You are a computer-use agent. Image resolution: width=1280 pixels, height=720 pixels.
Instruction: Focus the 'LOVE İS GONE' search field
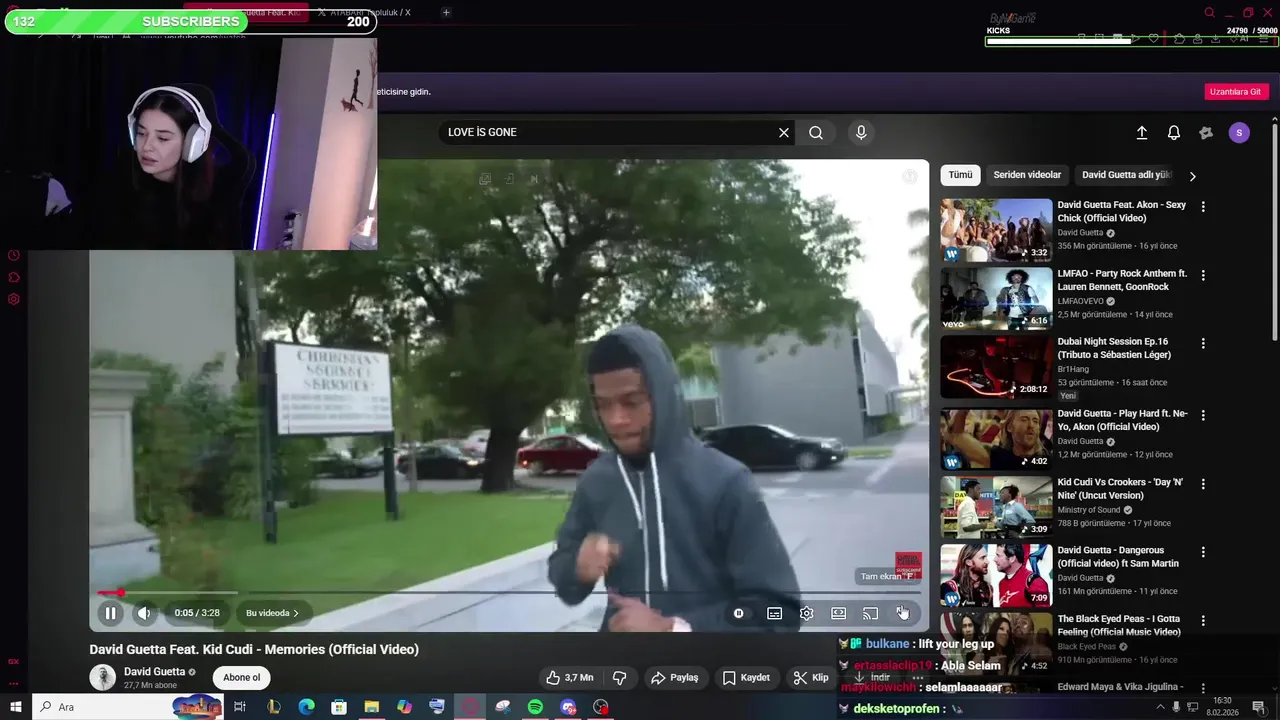point(608,132)
